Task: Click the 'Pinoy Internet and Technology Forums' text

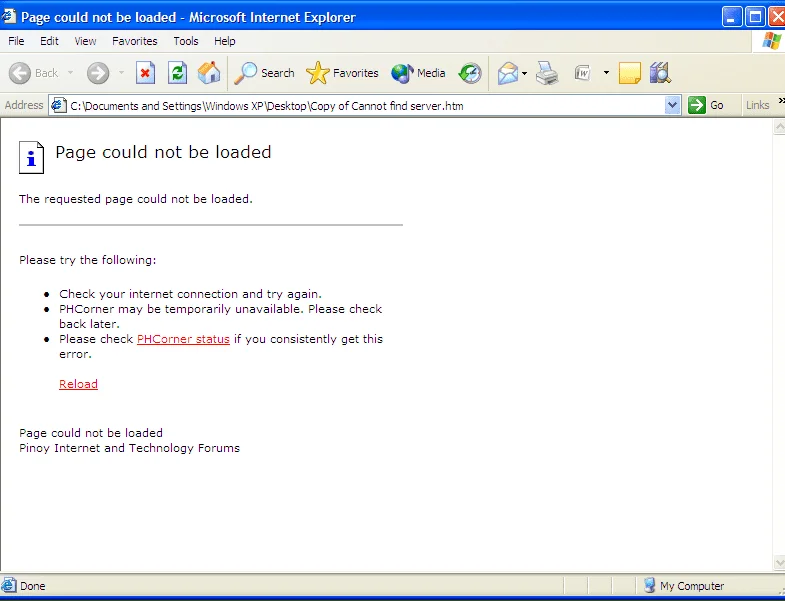Action: [x=129, y=448]
